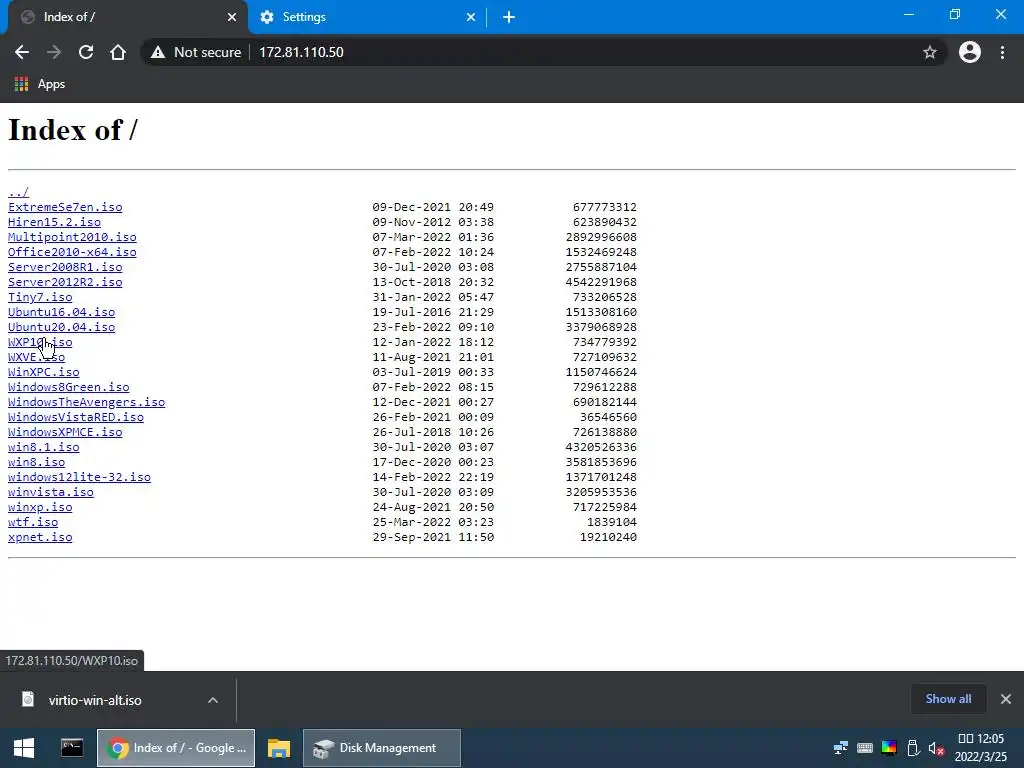Select the Index of / tab
This screenshot has width=1024, height=768.
[x=128, y=17]
